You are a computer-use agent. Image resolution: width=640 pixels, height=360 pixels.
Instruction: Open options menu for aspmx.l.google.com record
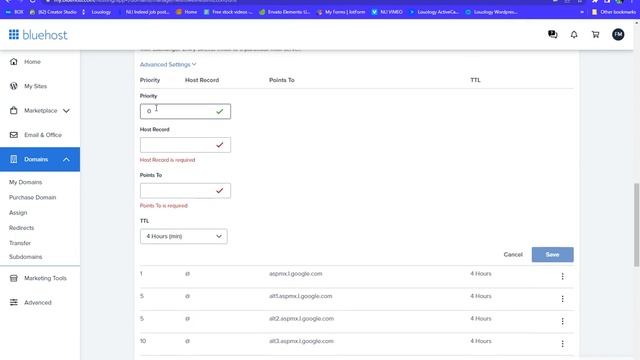tap(562, 276)
